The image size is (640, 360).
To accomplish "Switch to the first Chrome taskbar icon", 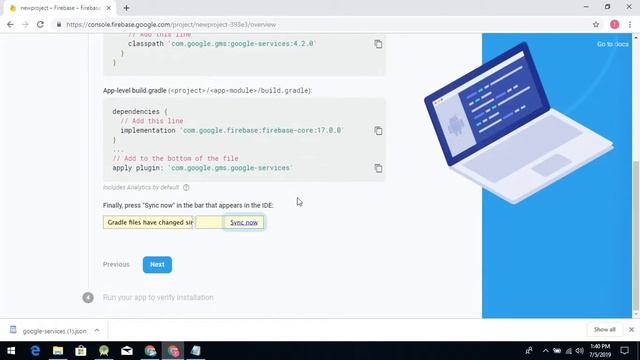I will click(150, 351).
